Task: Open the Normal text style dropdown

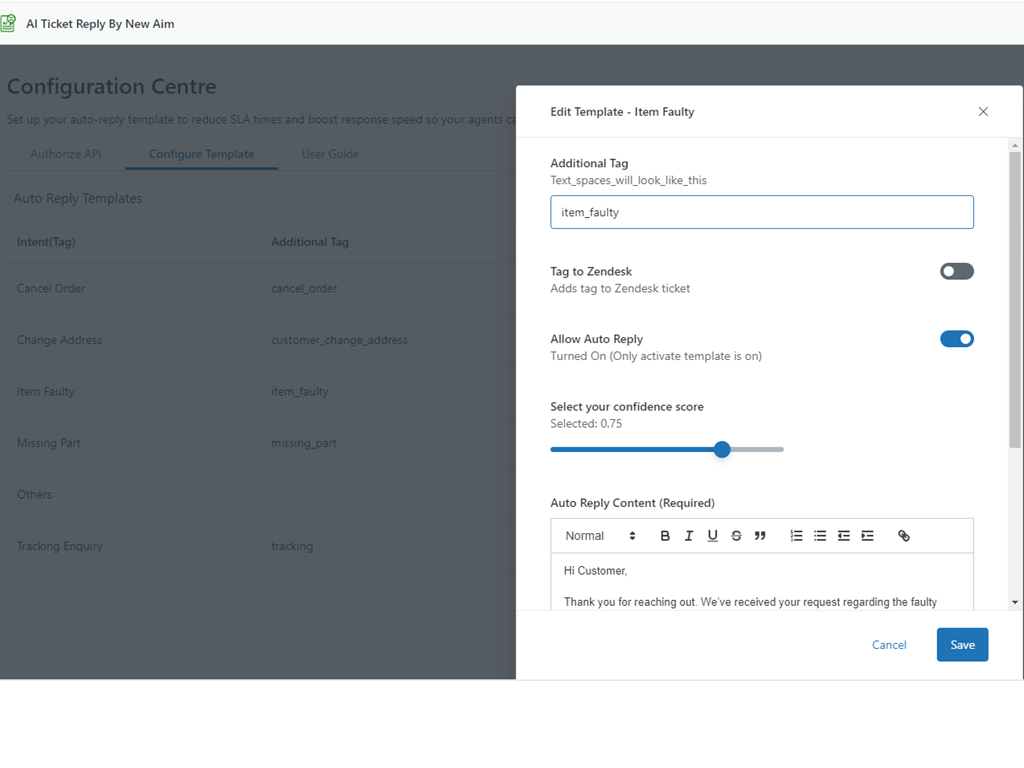Action: point(600,536)
